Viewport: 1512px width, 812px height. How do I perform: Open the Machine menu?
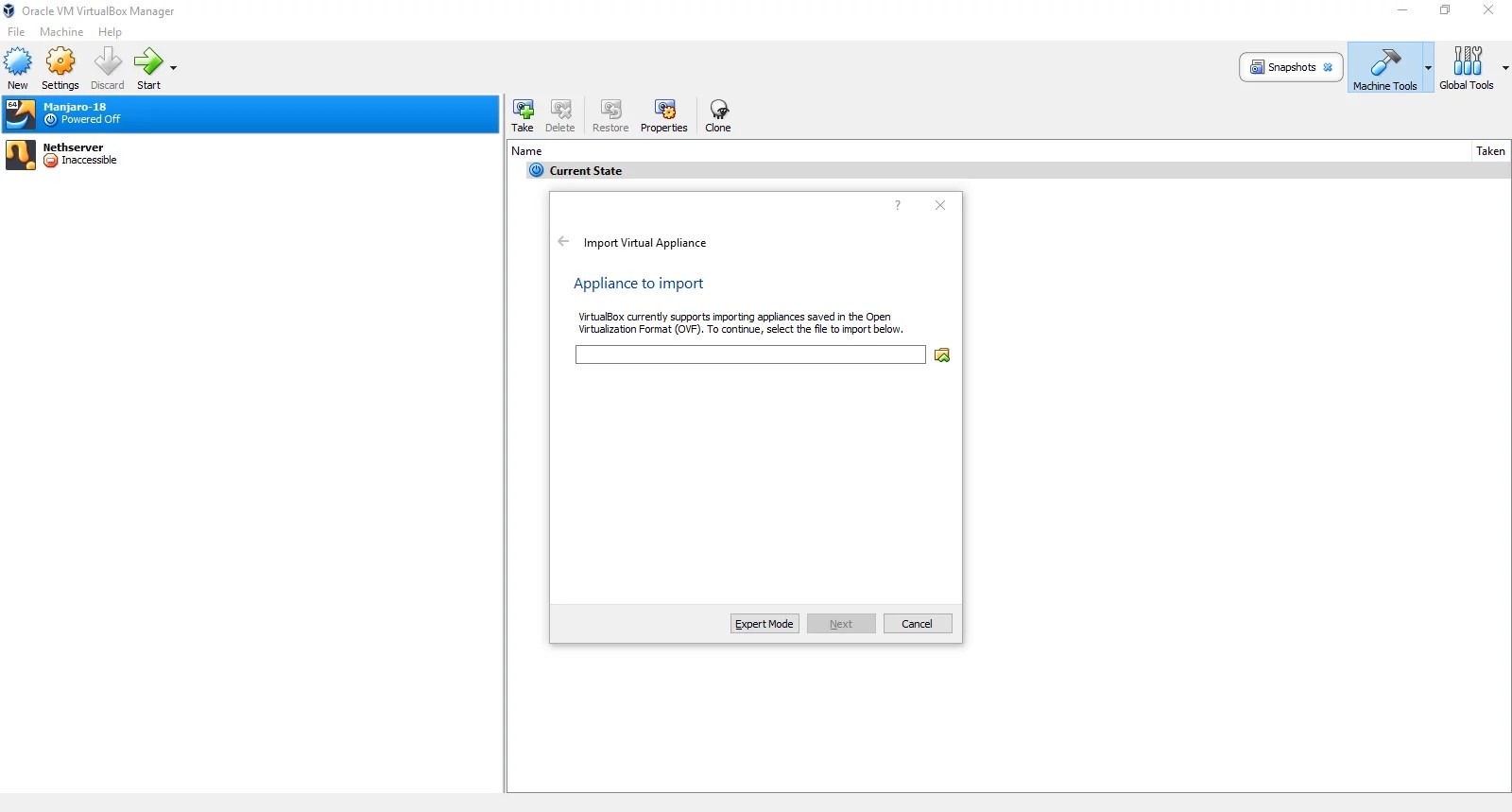(x=61, y=32)
